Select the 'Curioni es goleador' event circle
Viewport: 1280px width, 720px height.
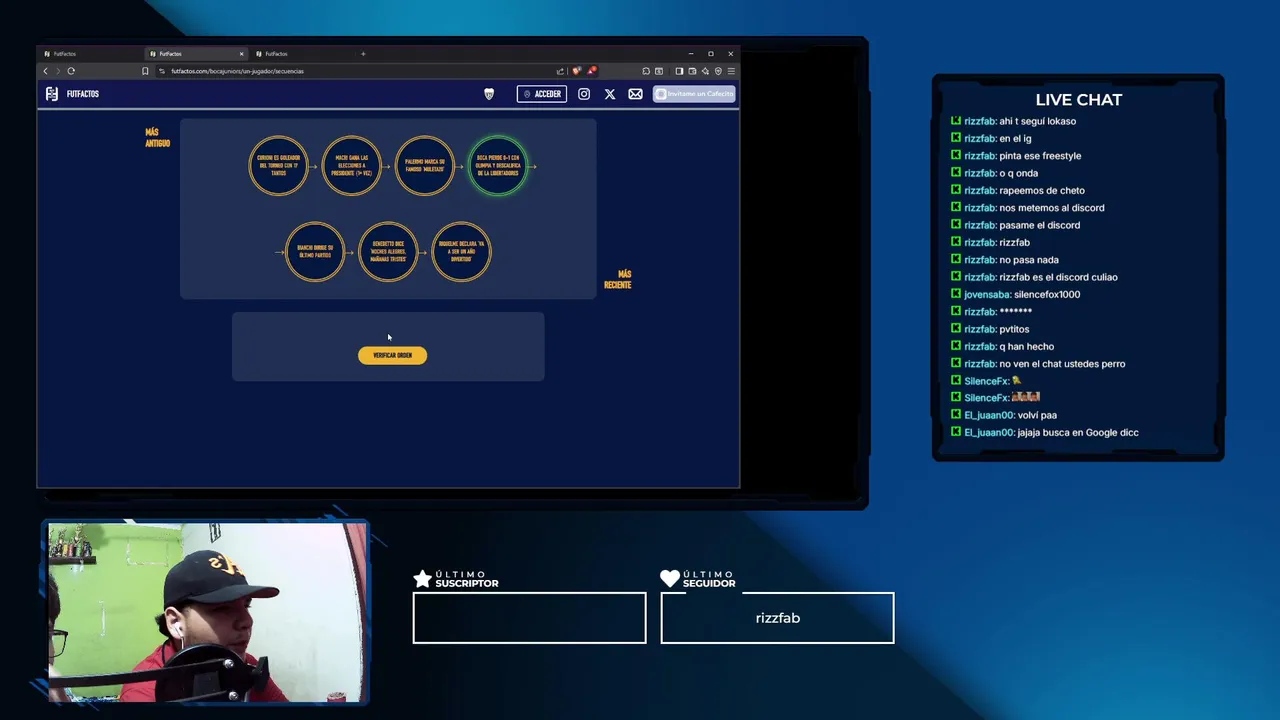click(x=278, y=166)
